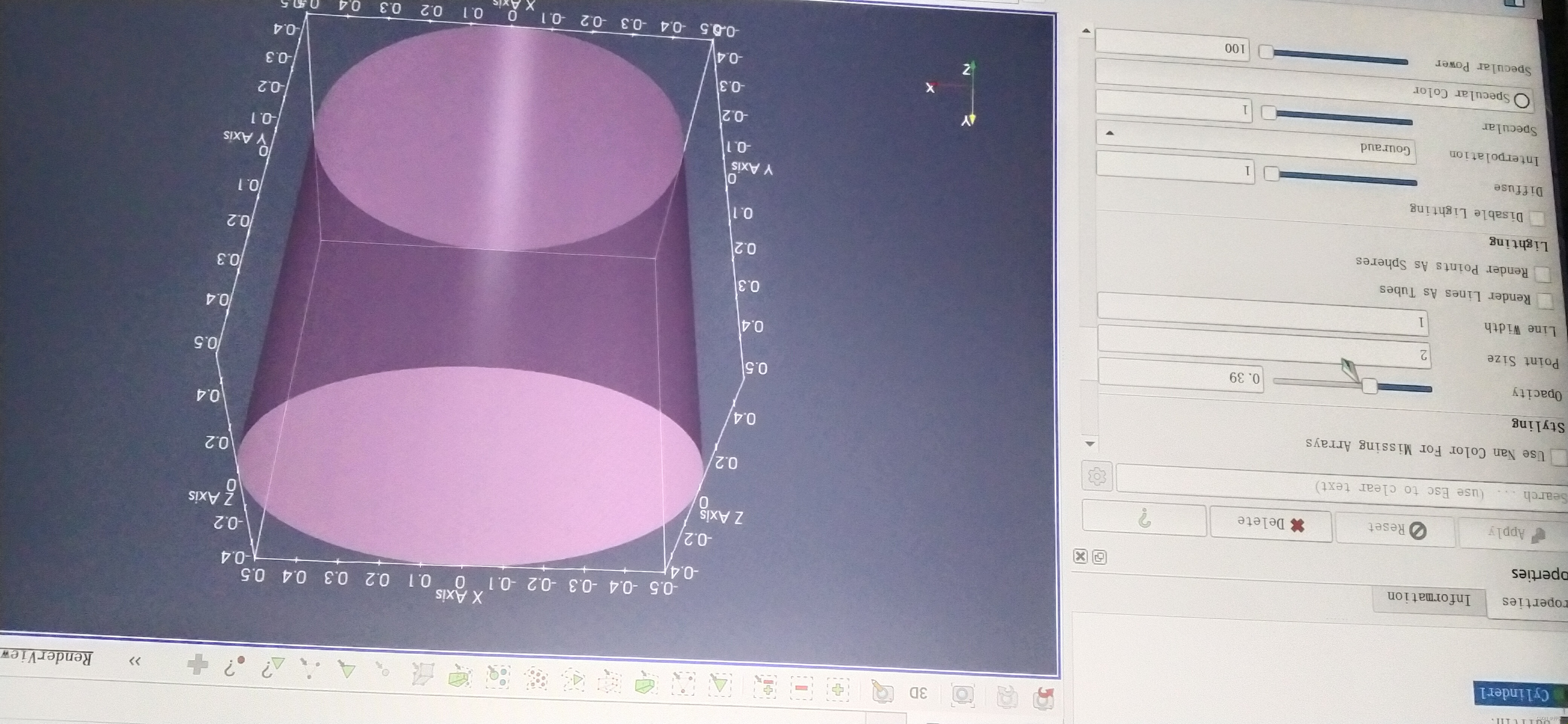Viewport: 1568px width, 724px height.
Task: Click the Specular value field
Action: point(1174,106)
